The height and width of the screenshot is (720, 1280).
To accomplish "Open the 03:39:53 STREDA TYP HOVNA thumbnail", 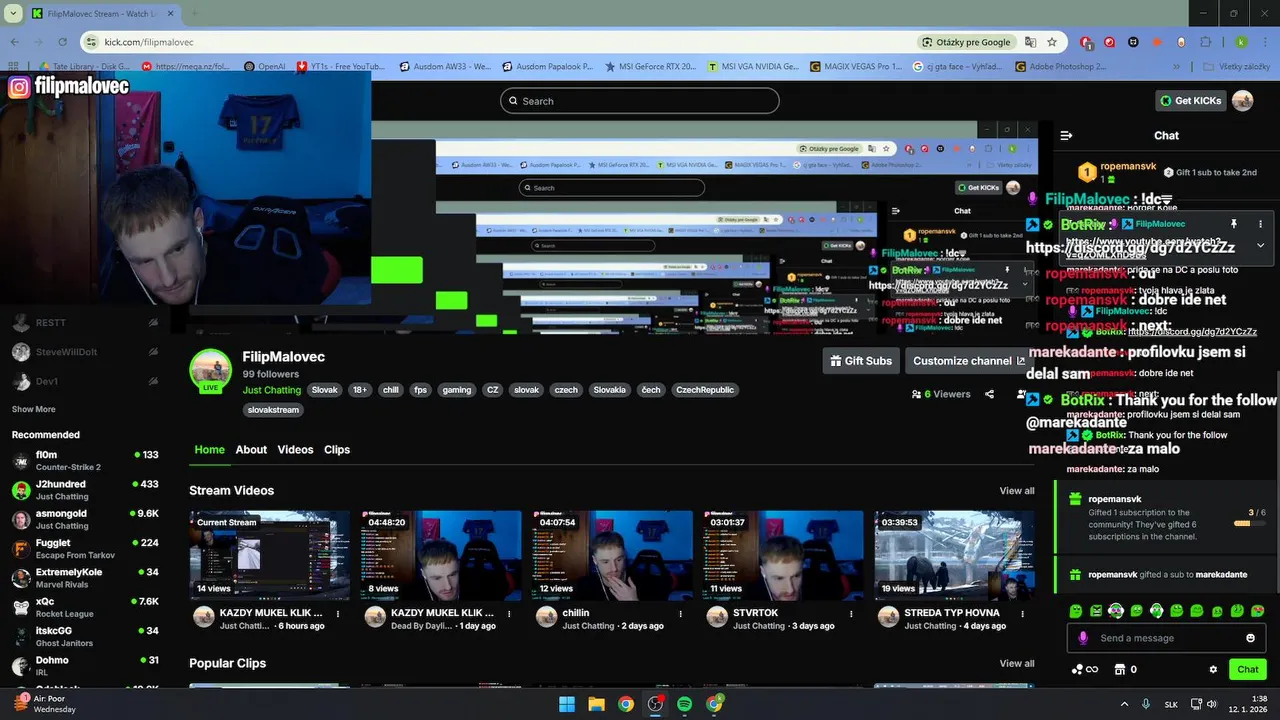I will point(954,556).
